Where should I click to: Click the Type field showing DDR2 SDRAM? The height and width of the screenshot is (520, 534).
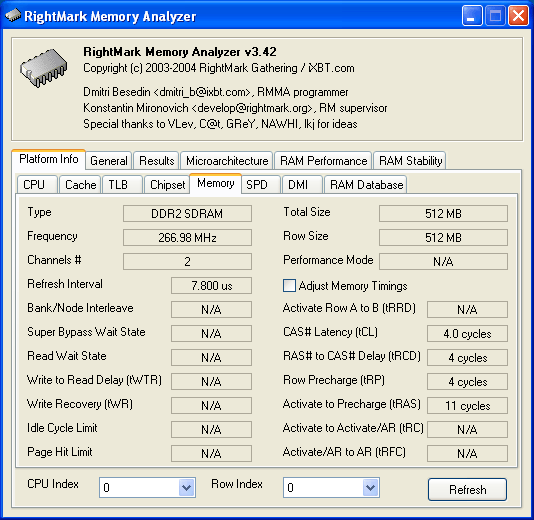click(187, 214)
